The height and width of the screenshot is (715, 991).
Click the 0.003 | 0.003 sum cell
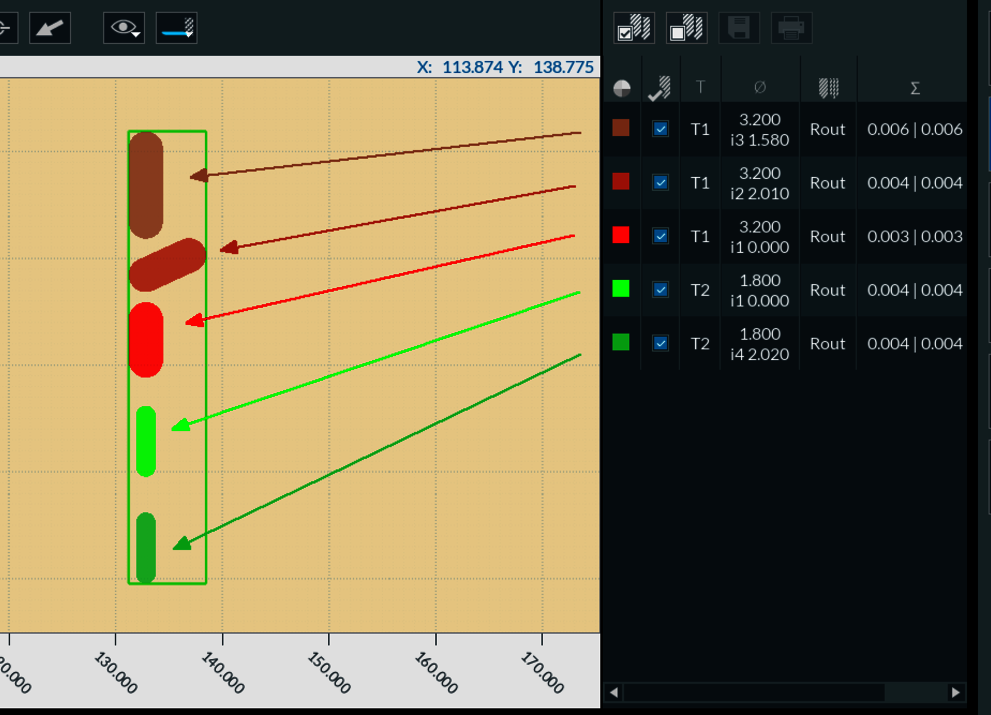pyautogui.click(x=915, y=236)
